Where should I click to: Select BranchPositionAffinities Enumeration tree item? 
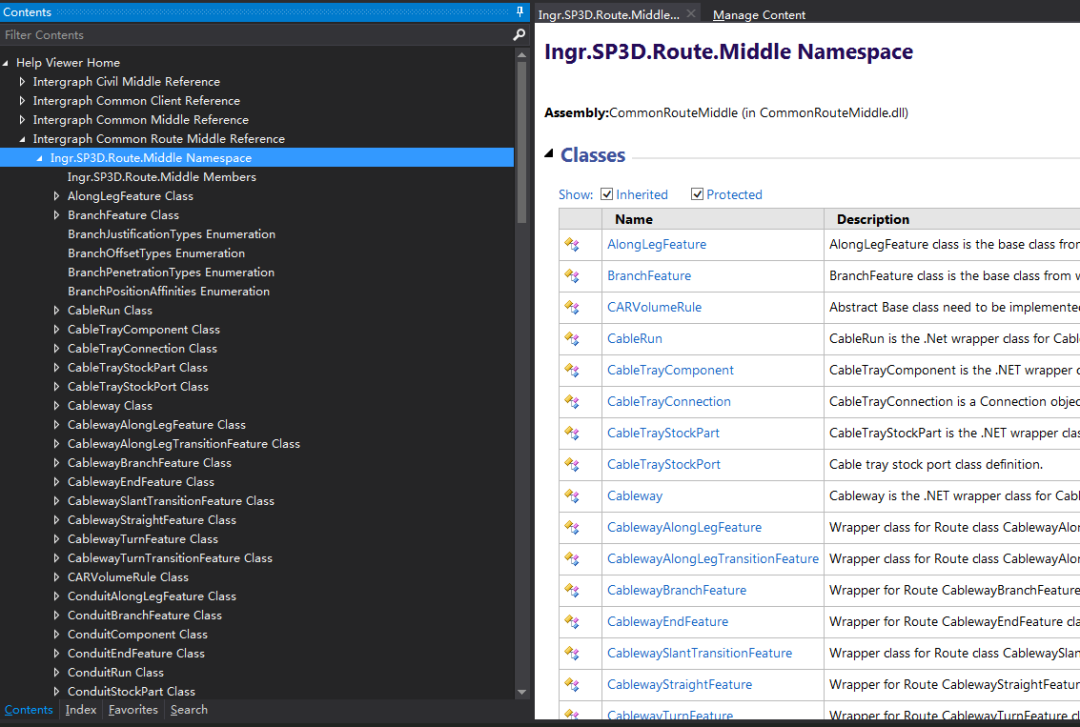click(169, 291)
